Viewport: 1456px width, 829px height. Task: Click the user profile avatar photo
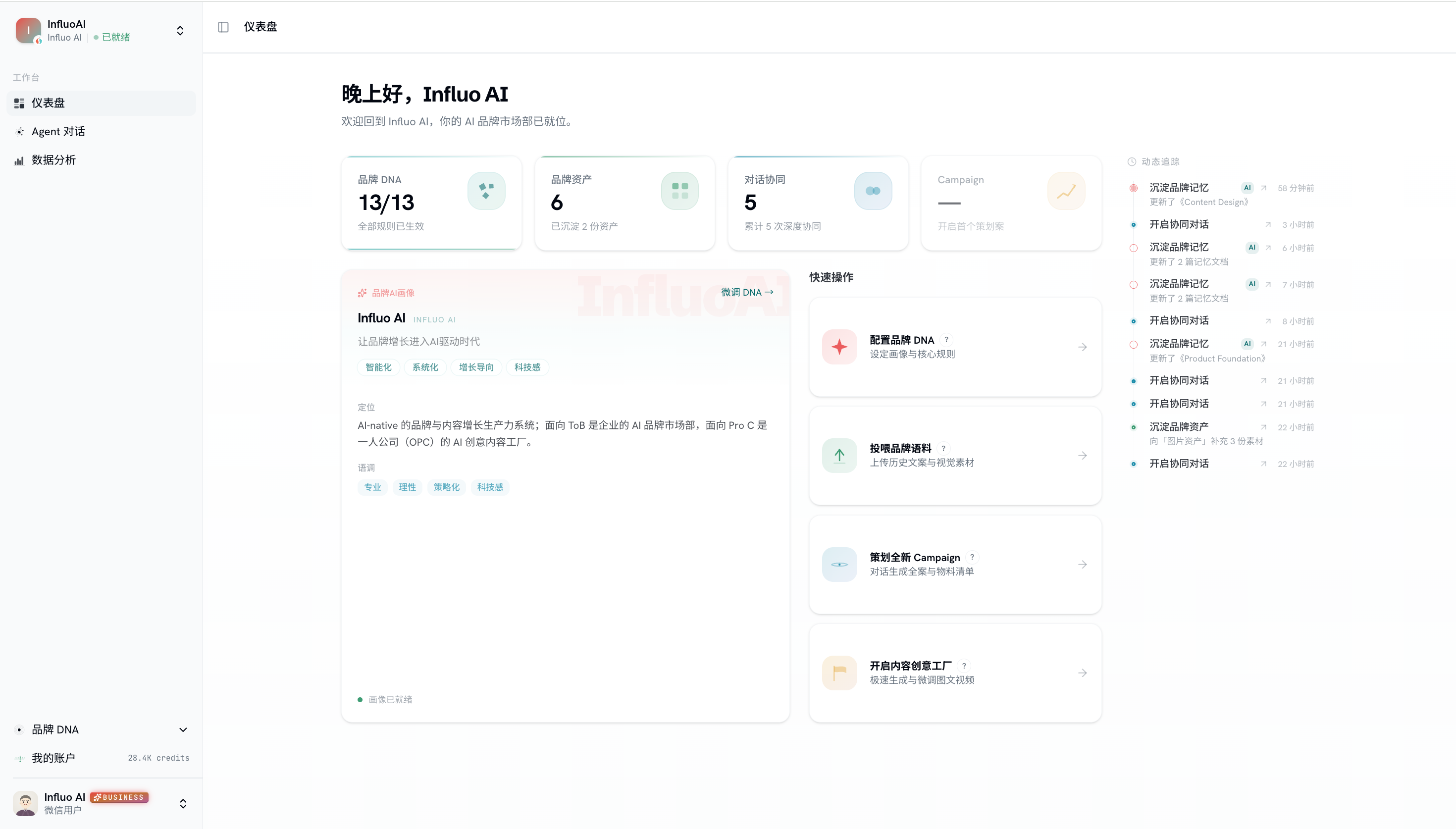(26, 803)
